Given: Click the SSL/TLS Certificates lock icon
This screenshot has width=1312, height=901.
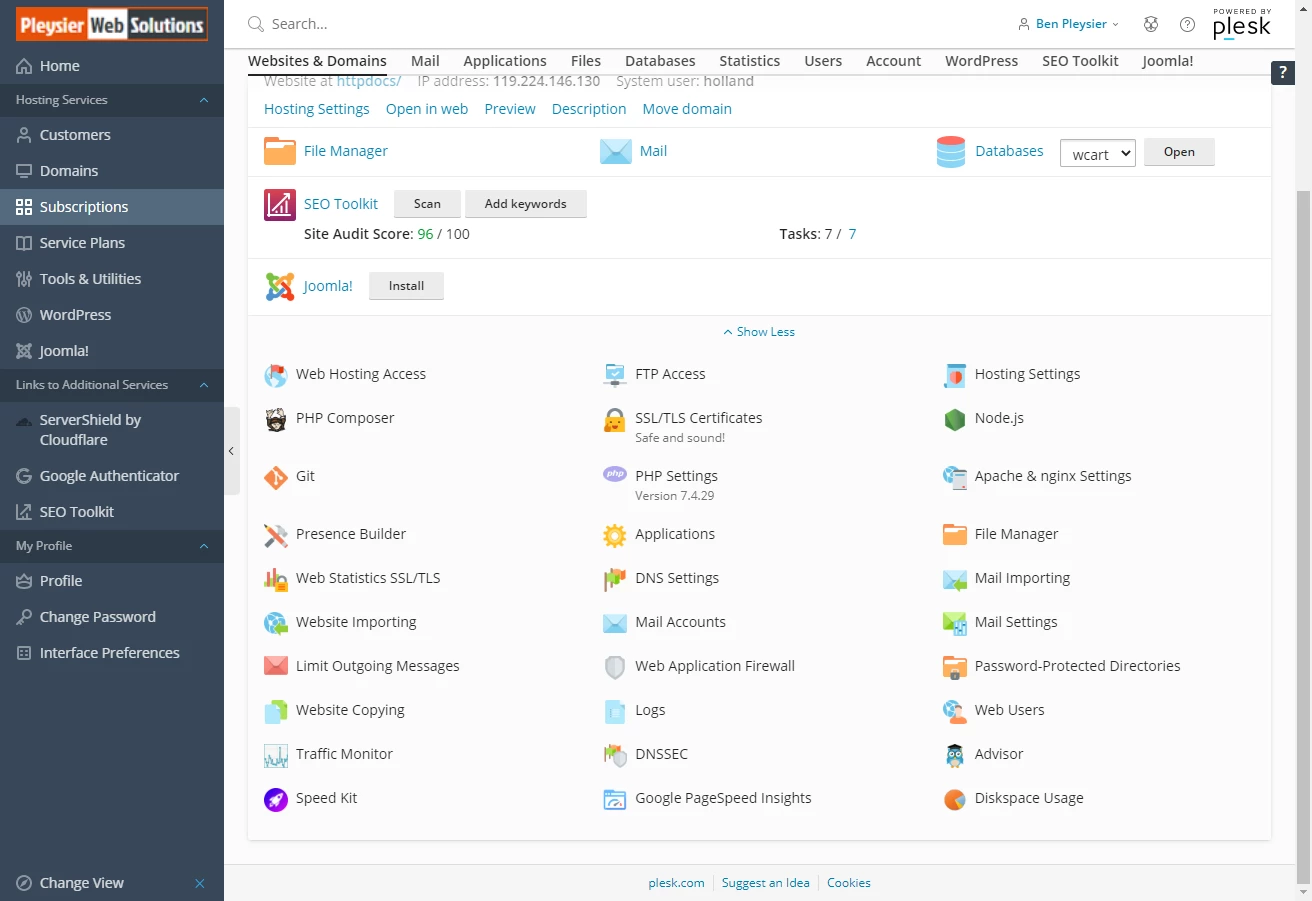Looking at the screenshot, I should point(615,419).
